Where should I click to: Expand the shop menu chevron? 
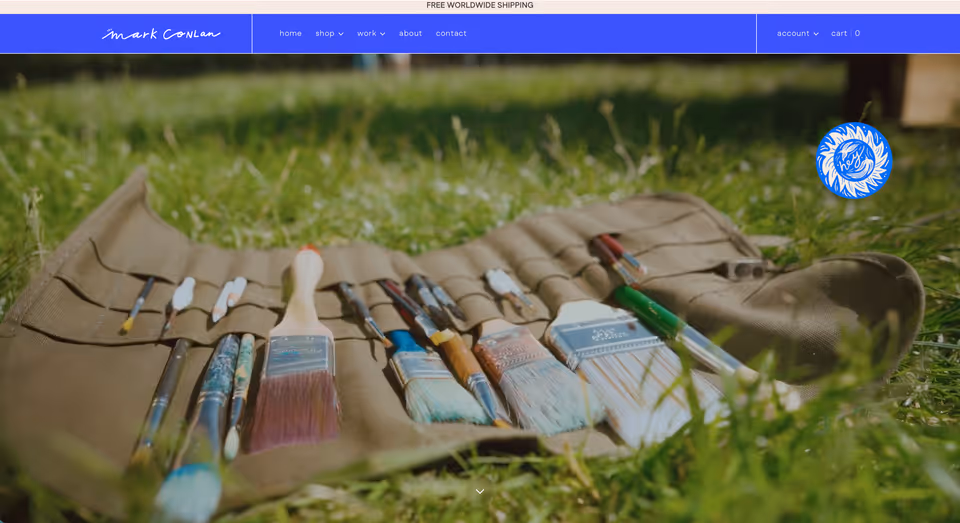click(341, 34)
